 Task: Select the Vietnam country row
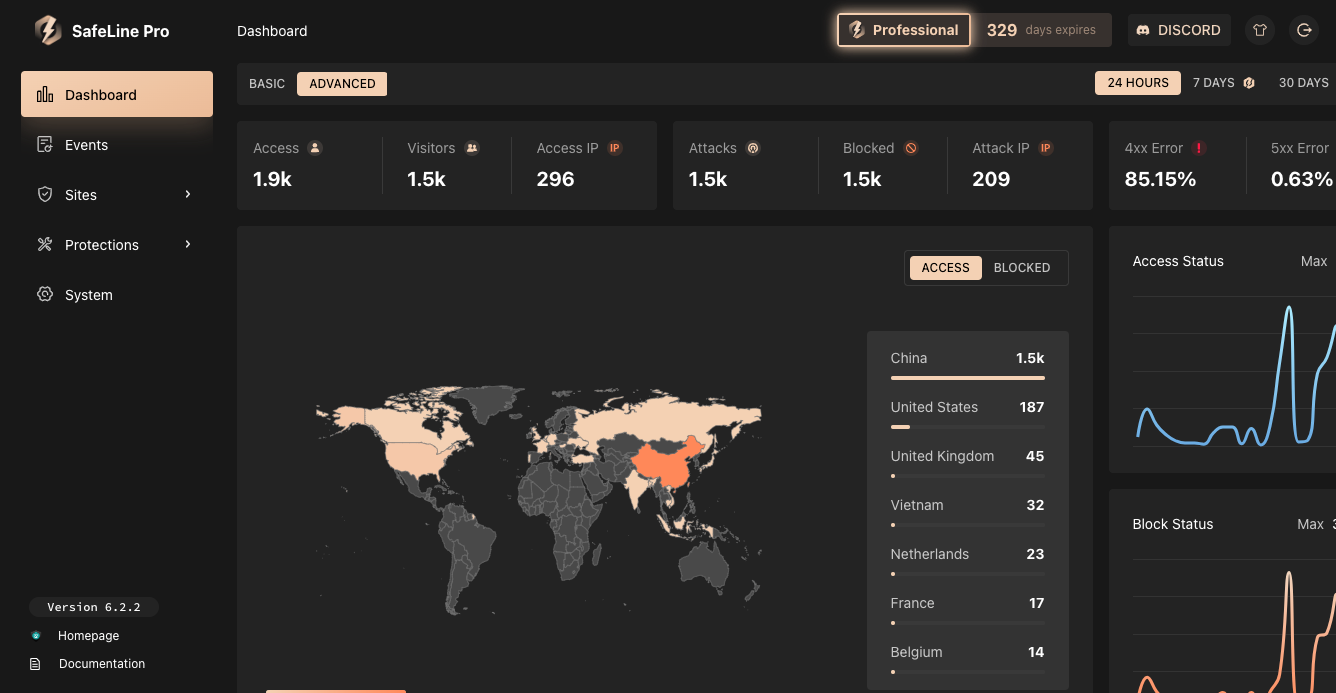pos(968,510)
